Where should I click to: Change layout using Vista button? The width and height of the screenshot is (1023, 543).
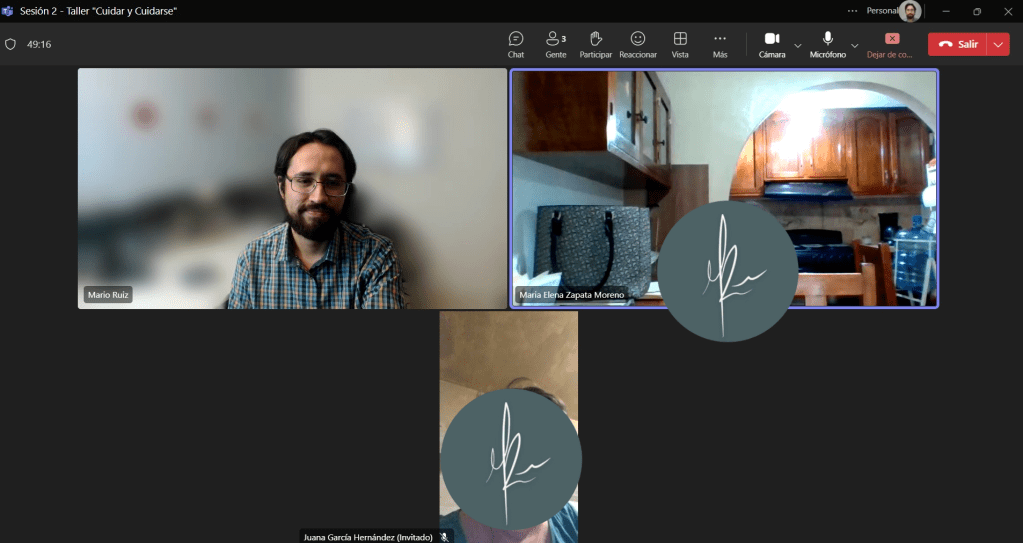(680, 44)
